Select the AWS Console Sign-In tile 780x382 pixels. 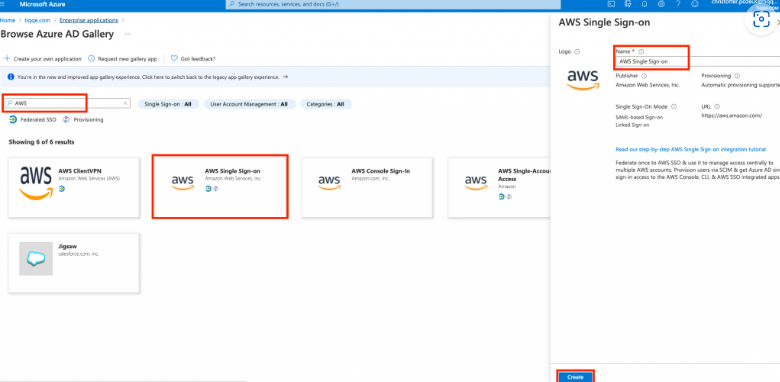pos(366,187)
